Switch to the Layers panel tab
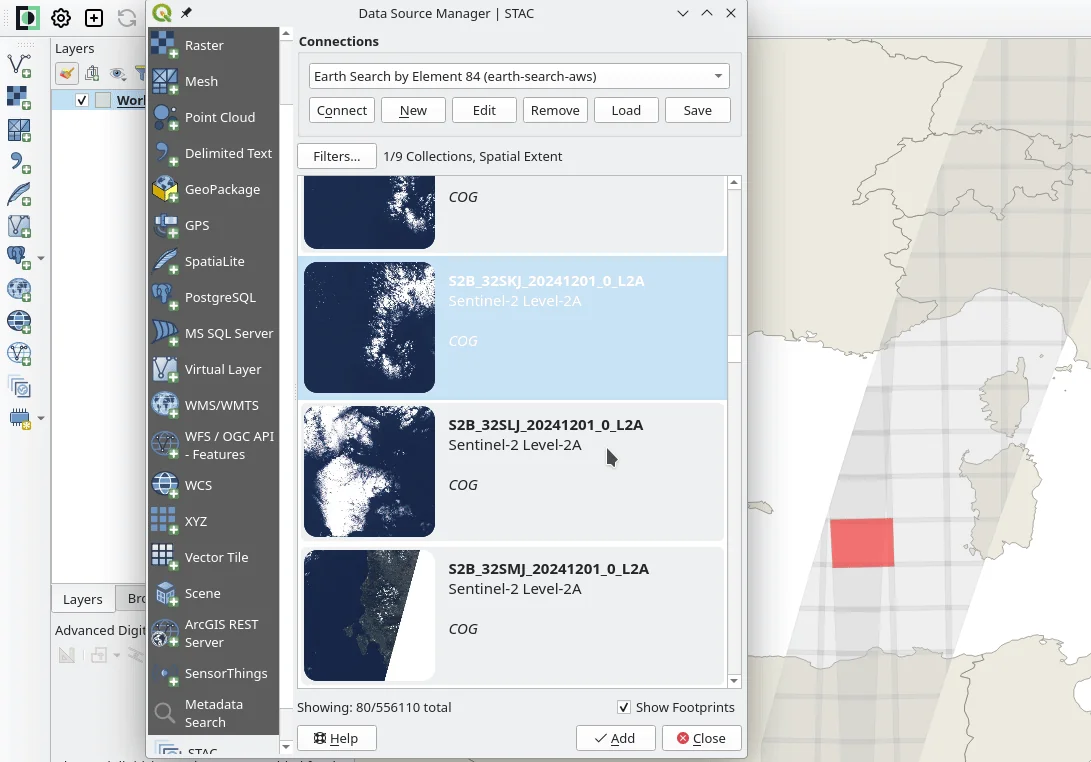Viewport: 1091px width, 762px height. (x=82, y=600)
